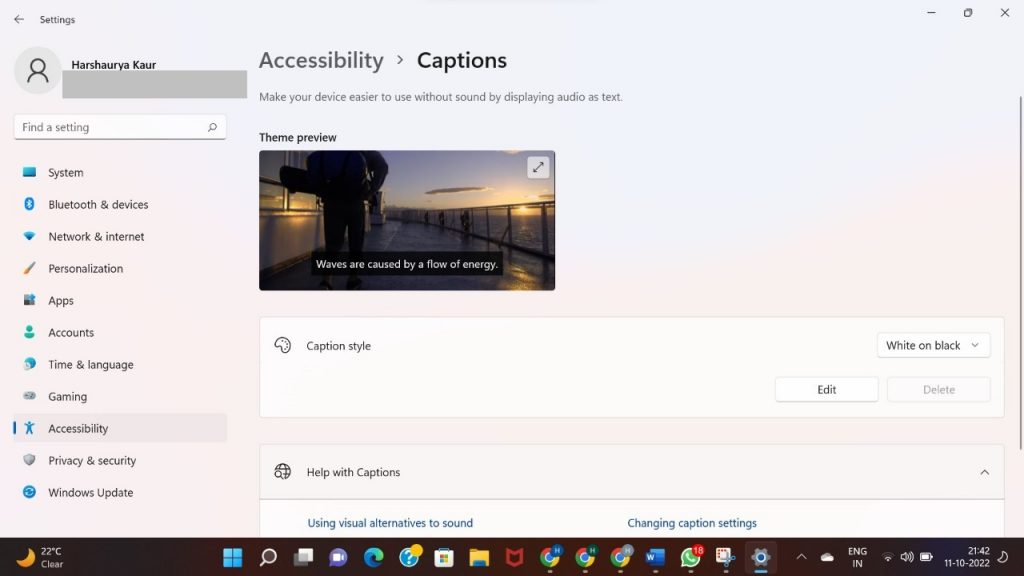Image resolution: width=1024 pixels, height=576 pixels.
Task: Open the Personalization settings page
Action: click(x=86, y=269)
